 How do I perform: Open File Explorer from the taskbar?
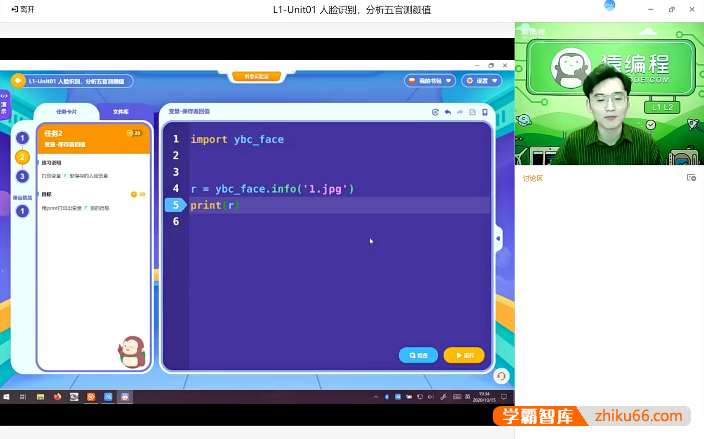(x=40, y=397)
